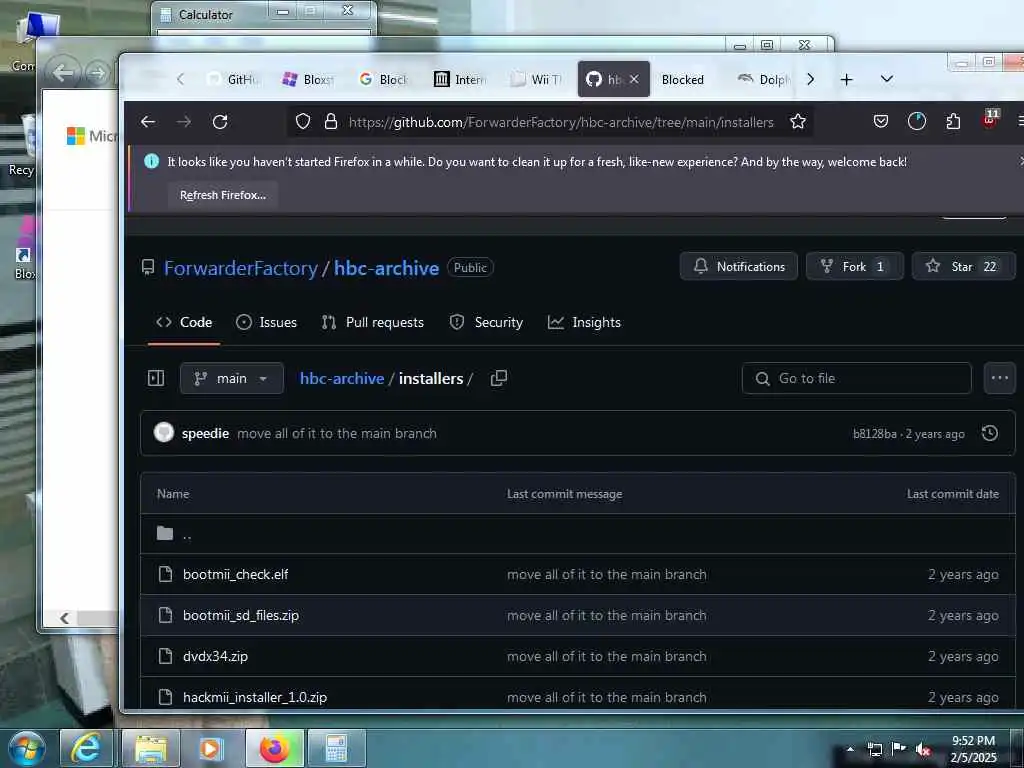This screenshot has height=768, width=1024.
Task: Switch to the Internet Archive tab
Action: click(460, 80)
